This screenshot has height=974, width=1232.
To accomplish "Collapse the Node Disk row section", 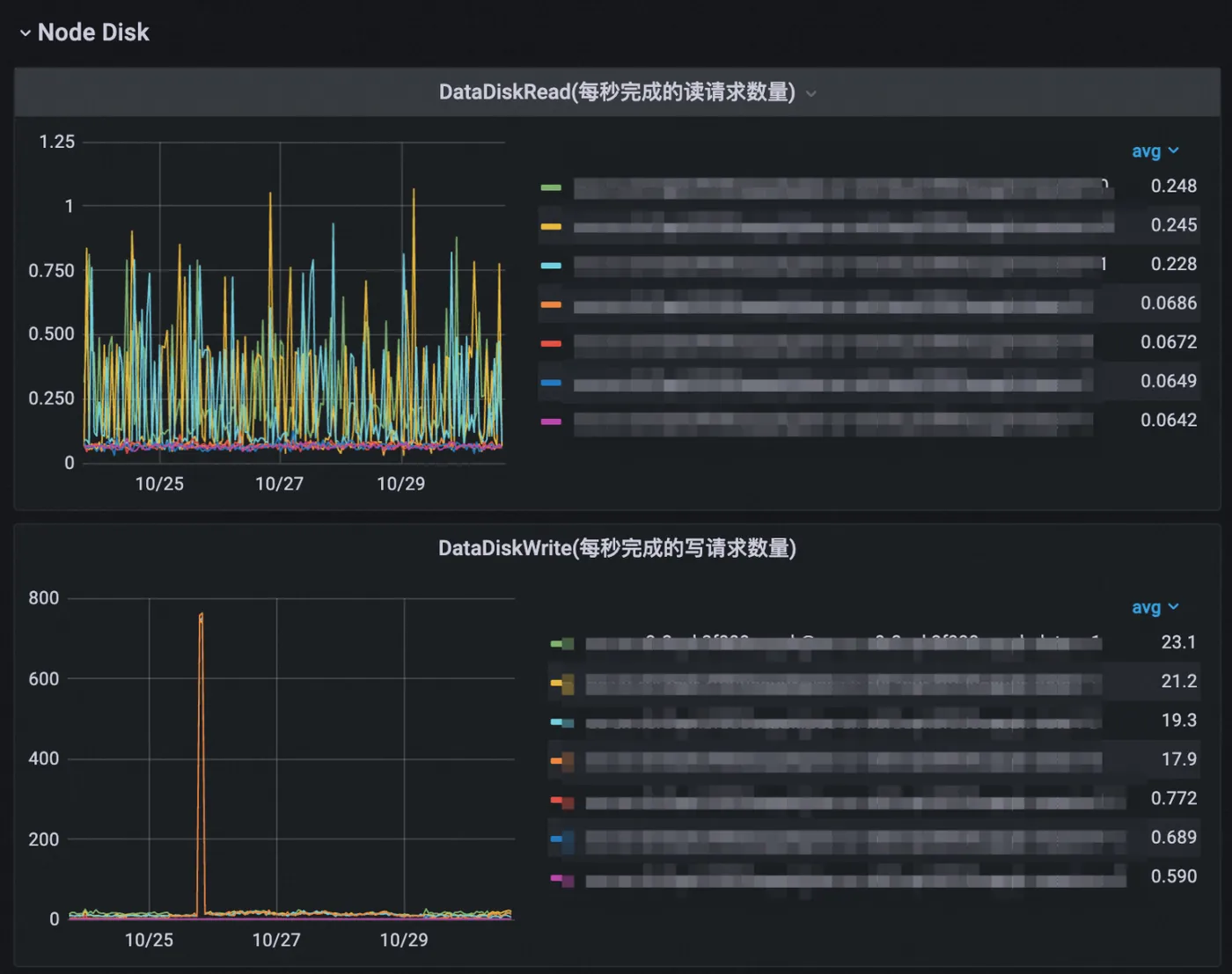I will coord(25,33).
